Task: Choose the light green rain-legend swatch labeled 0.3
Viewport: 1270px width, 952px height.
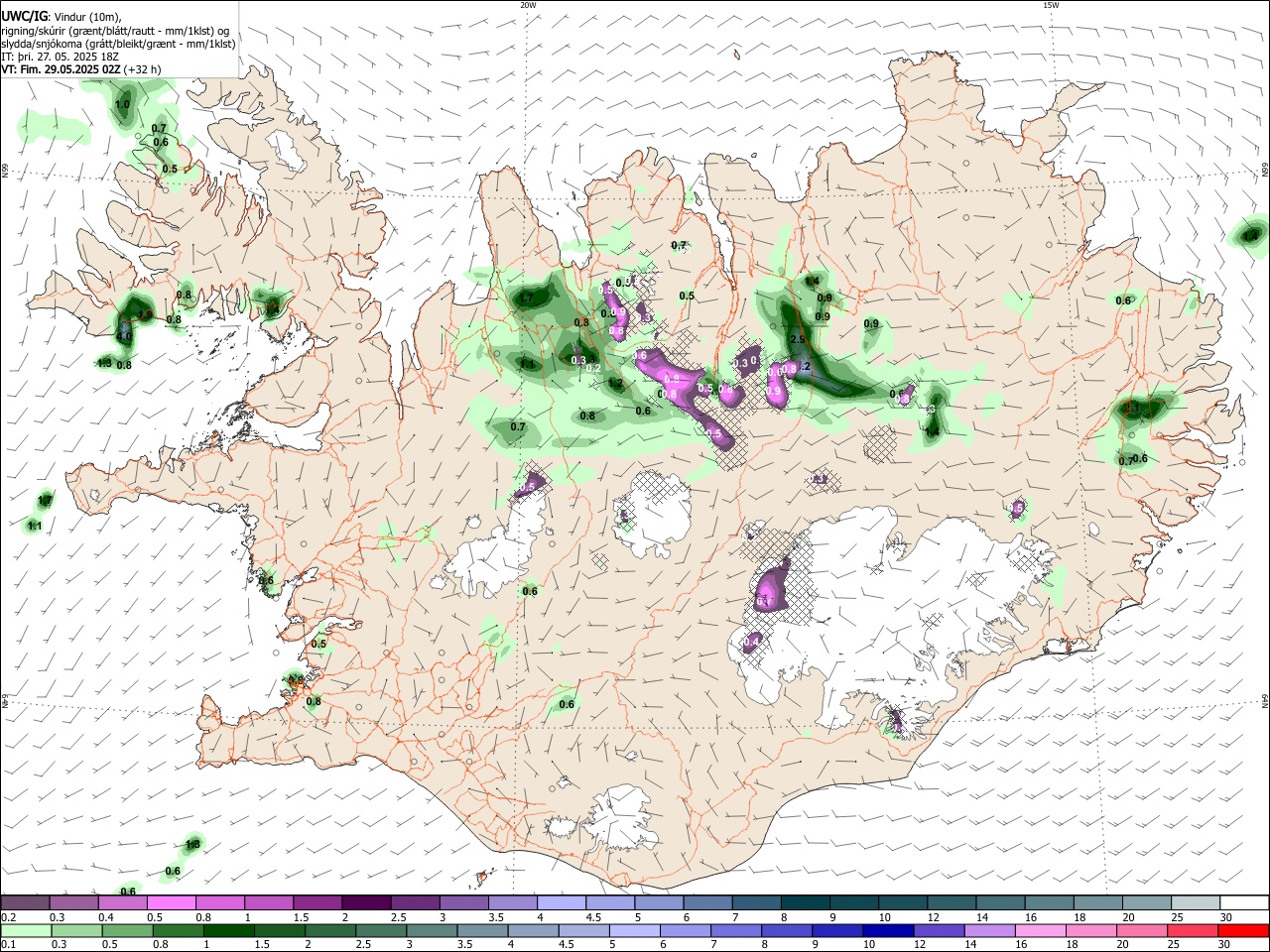Action: (77, 930)
